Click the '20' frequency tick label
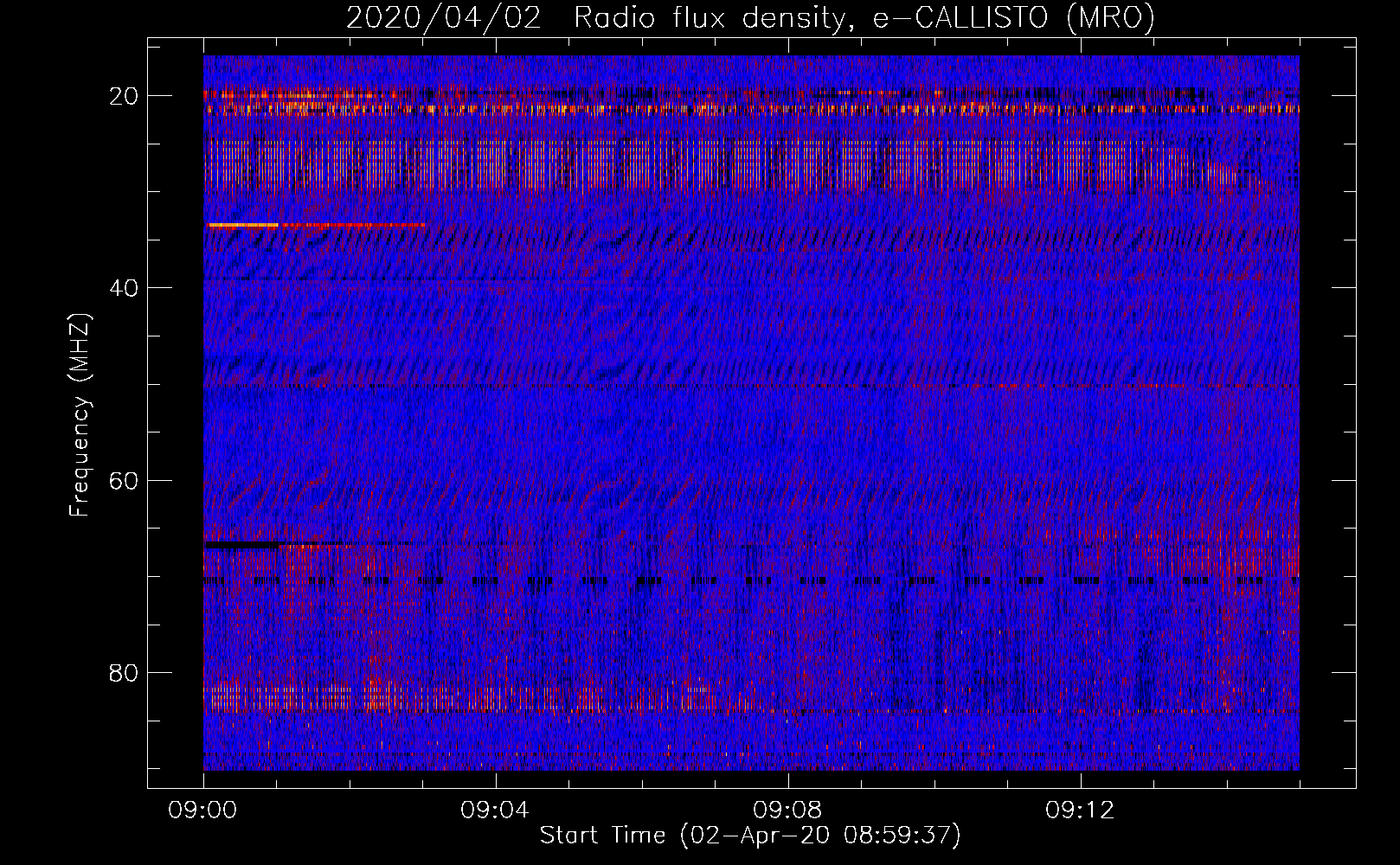The width and height of the screenshot is (1400, 865). [124, 96]
